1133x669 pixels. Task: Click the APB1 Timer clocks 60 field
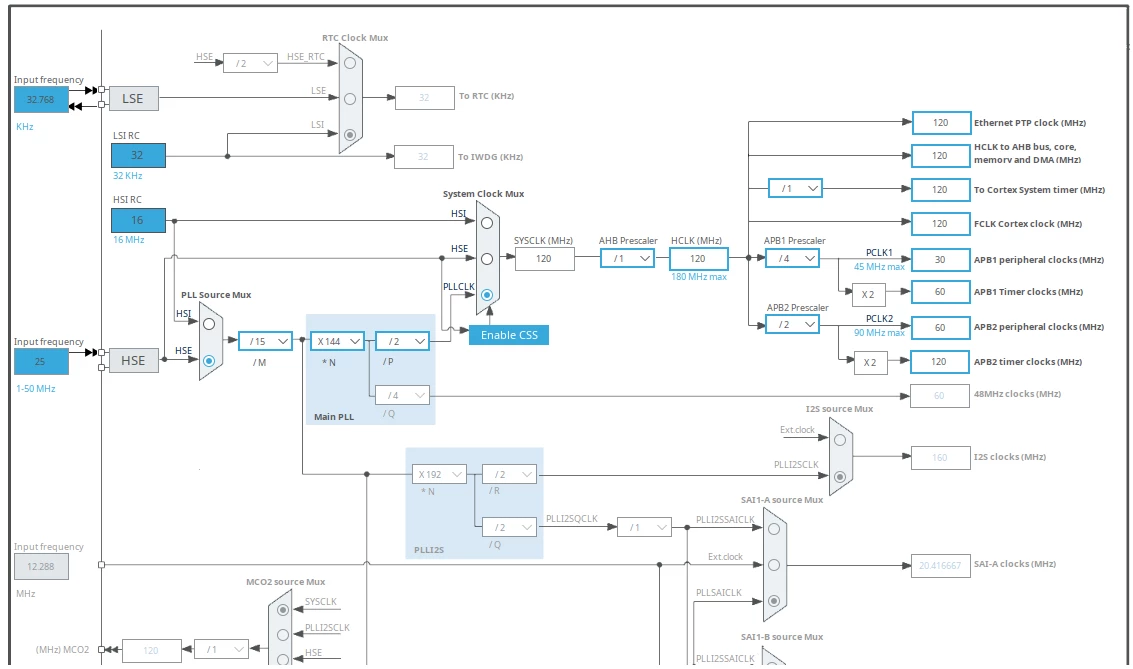click(941, 292)
